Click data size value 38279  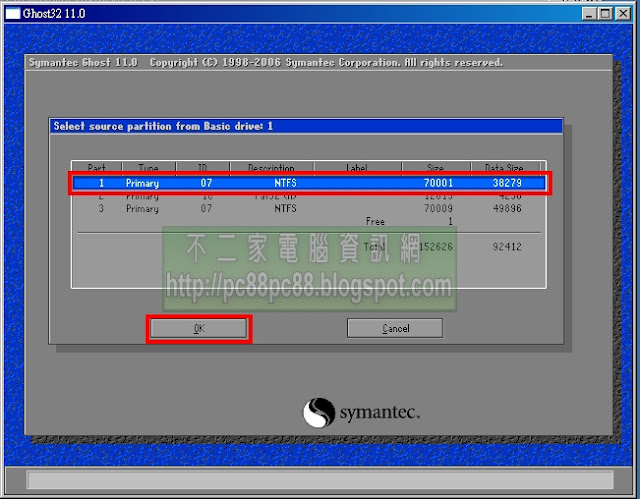(507, 183)
